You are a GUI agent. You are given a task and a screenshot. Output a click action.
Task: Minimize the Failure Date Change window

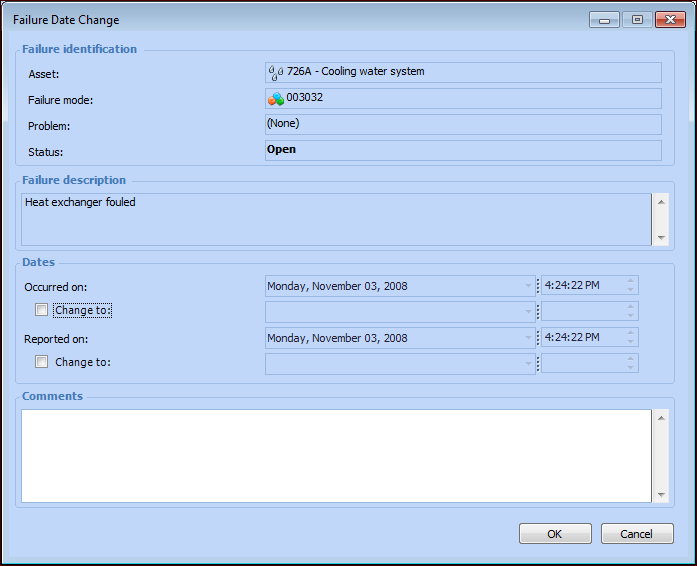[x=604, y=20]
